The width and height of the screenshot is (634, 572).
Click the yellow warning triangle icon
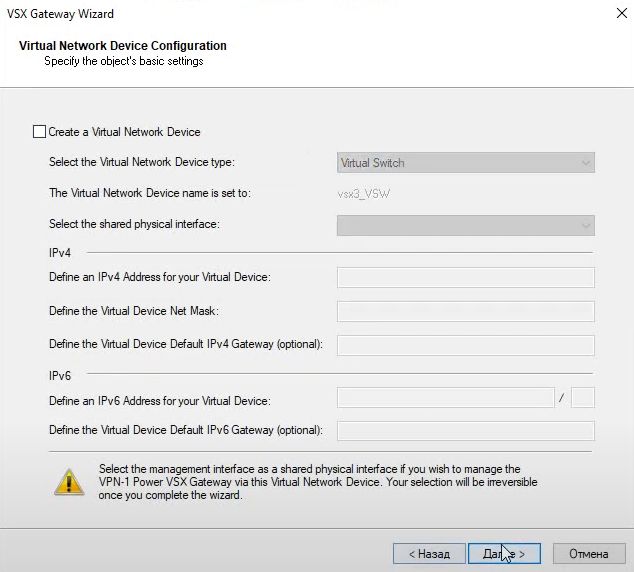(x=69, y=482)
